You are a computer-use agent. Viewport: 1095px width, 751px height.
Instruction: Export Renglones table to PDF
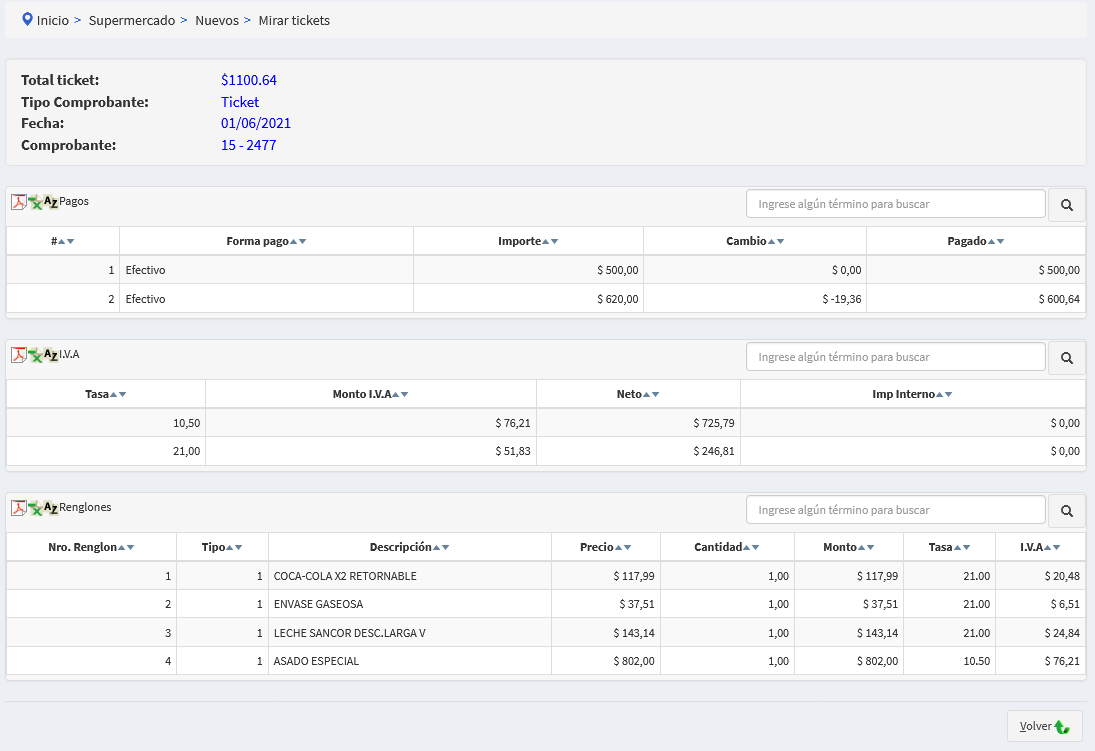[19, 508]
